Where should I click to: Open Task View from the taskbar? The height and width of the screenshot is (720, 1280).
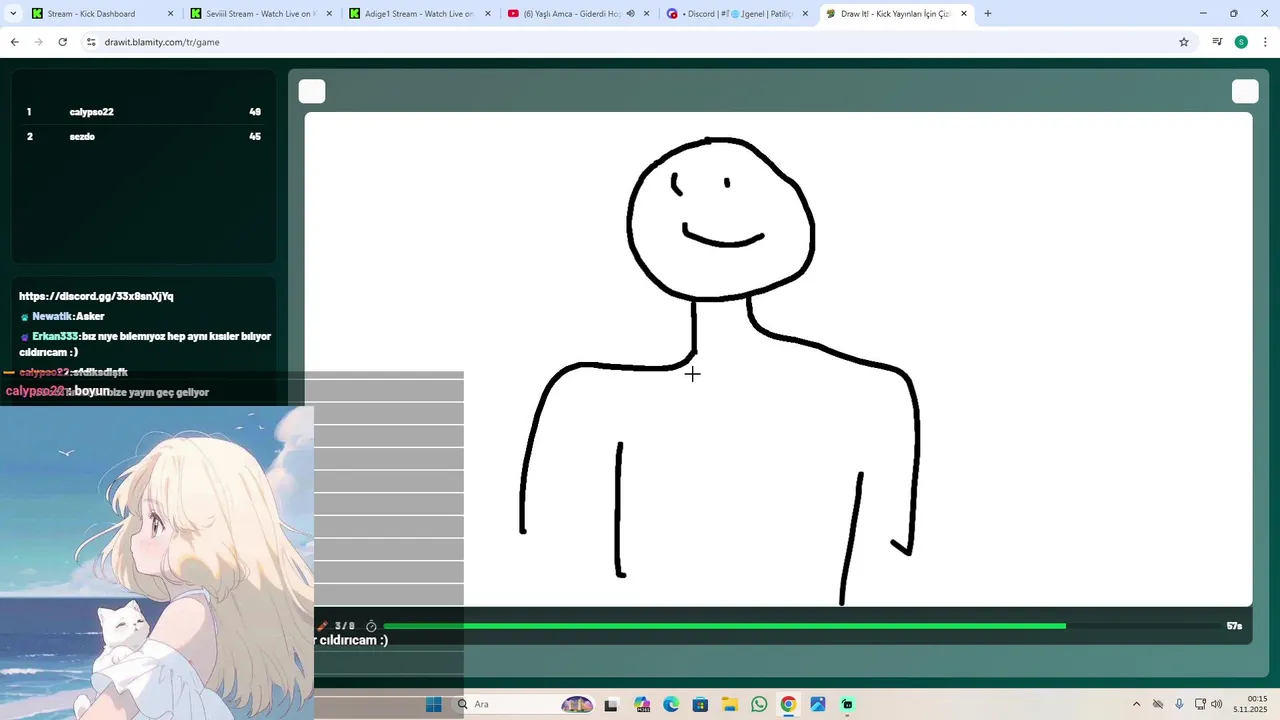(x=611, y=704)
